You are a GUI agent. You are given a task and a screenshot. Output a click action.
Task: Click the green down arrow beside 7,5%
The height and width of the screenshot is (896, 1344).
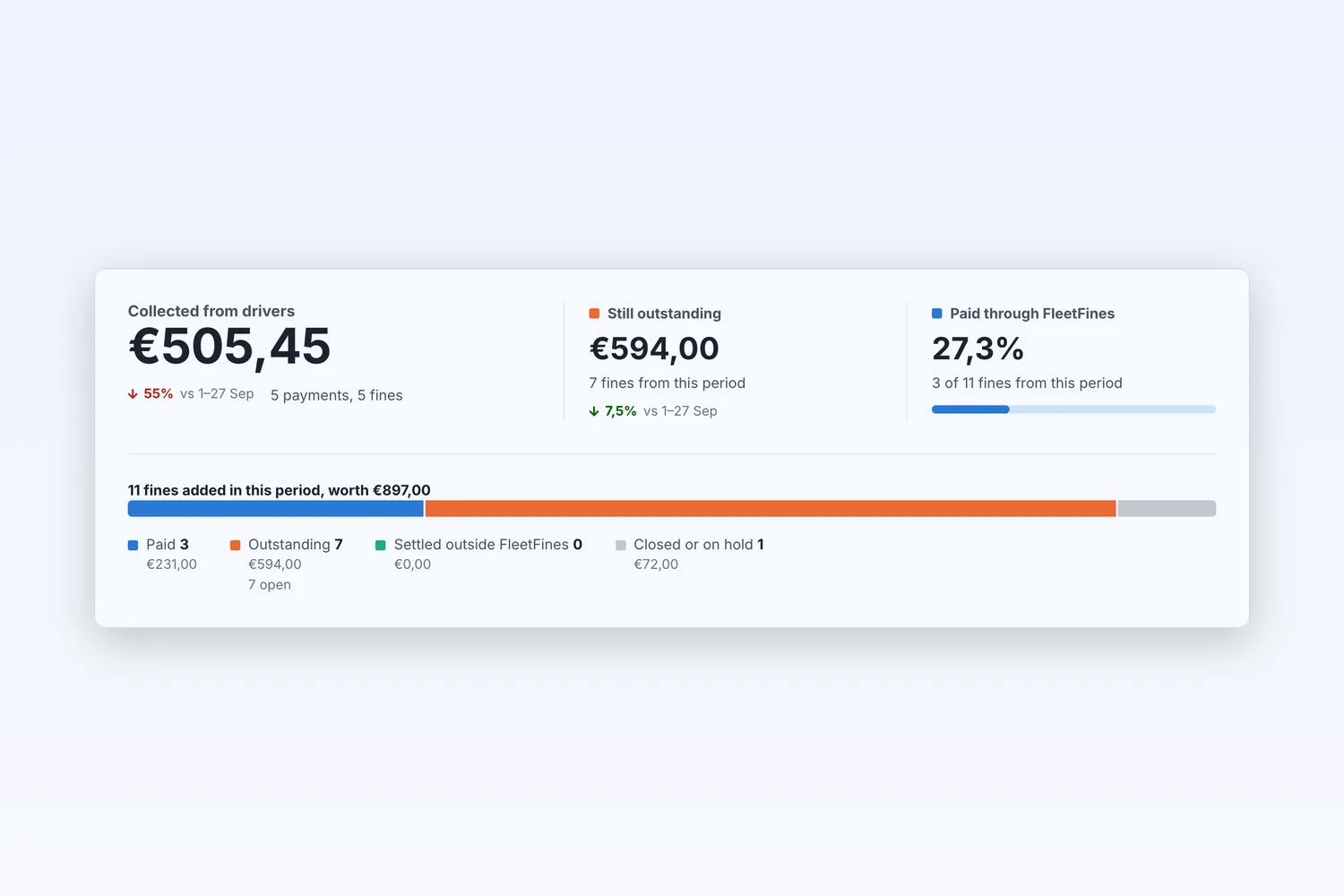(x=594, y=411)
